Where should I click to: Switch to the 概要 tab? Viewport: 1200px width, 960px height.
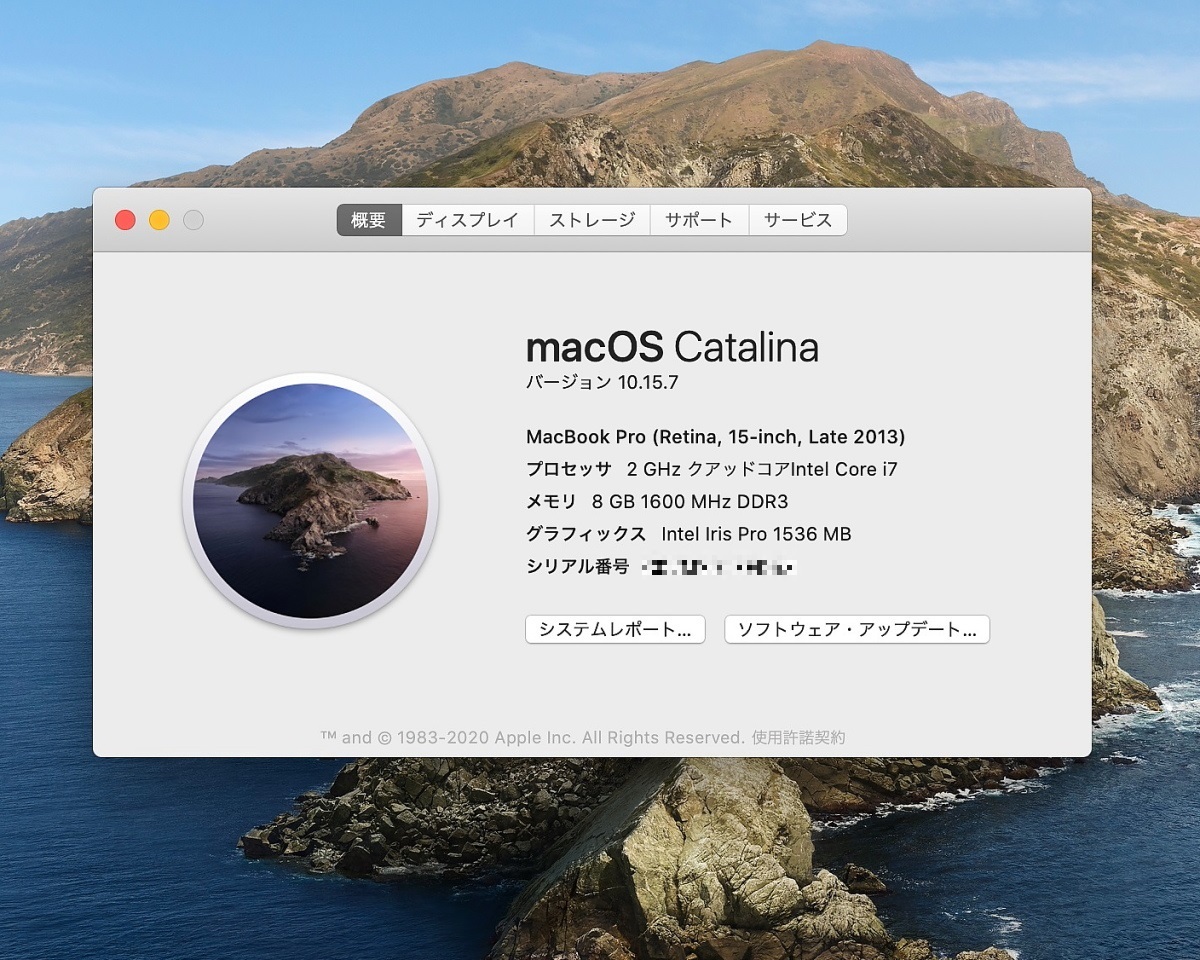tap(369, 220)
